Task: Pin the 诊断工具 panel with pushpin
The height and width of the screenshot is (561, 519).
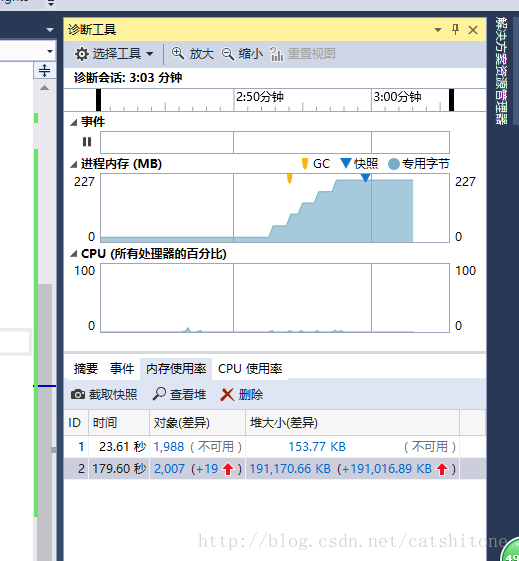Action: (x=455, y=29)
